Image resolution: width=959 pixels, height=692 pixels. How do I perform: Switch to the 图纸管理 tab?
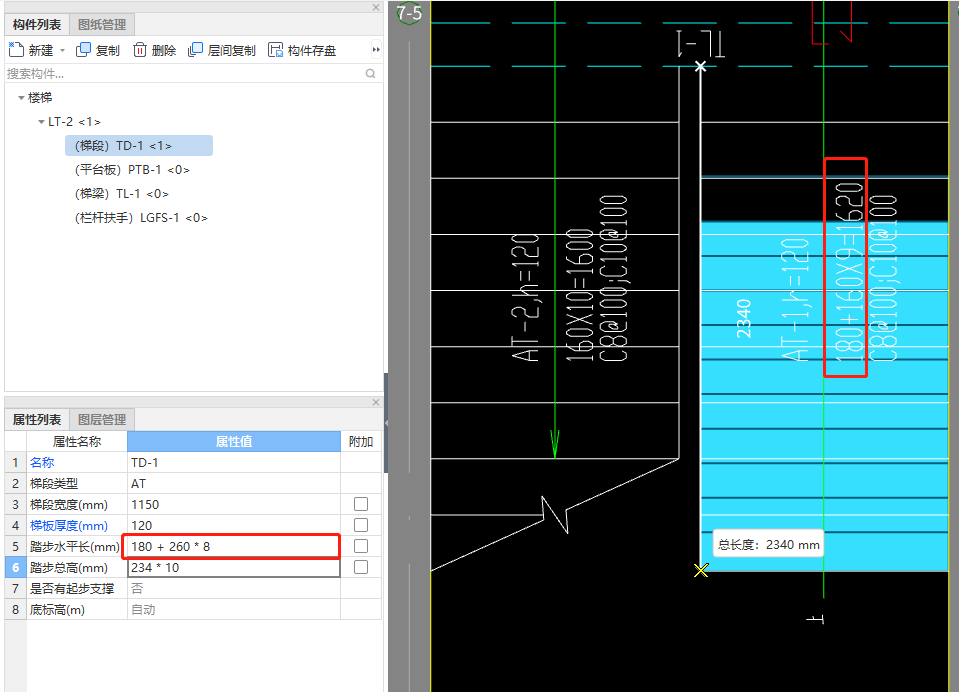(x=102, y=24)
